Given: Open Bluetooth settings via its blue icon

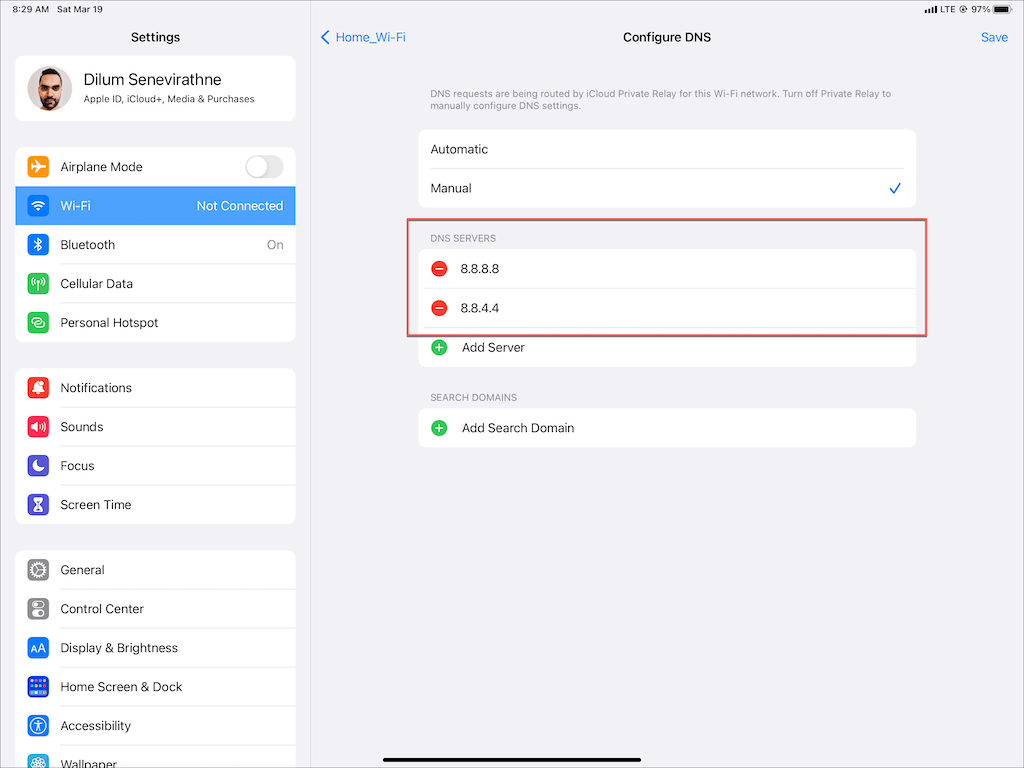Looking at the screenshot, I should (x=38, y=245).
